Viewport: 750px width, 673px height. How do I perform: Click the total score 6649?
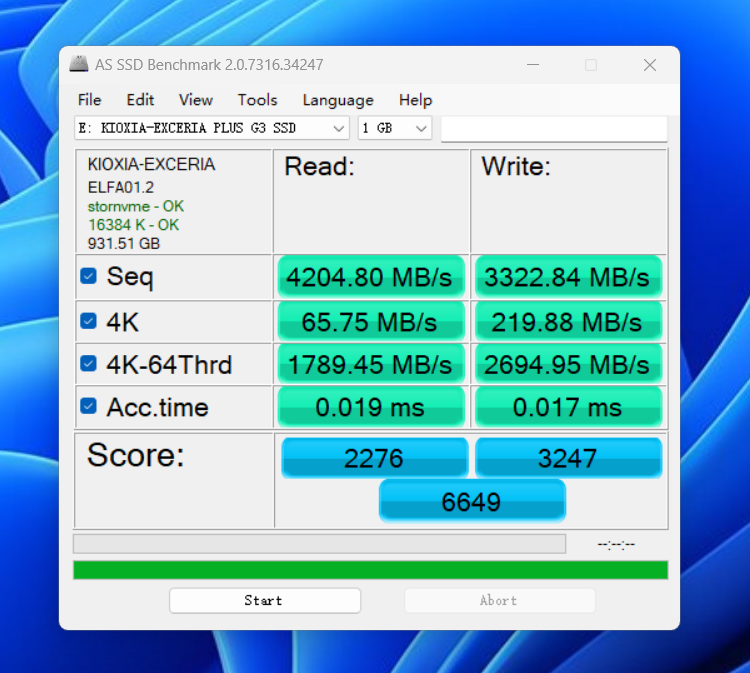click(472, 501)
